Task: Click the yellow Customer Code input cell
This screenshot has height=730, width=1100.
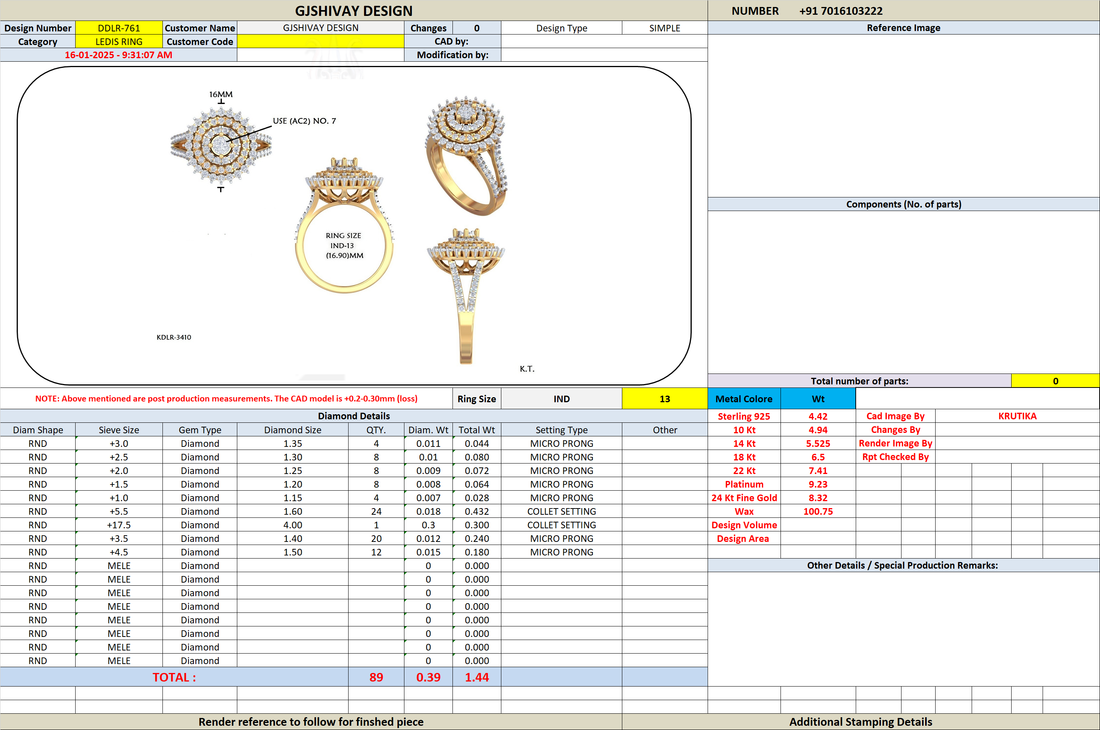Action: [321, 41]
